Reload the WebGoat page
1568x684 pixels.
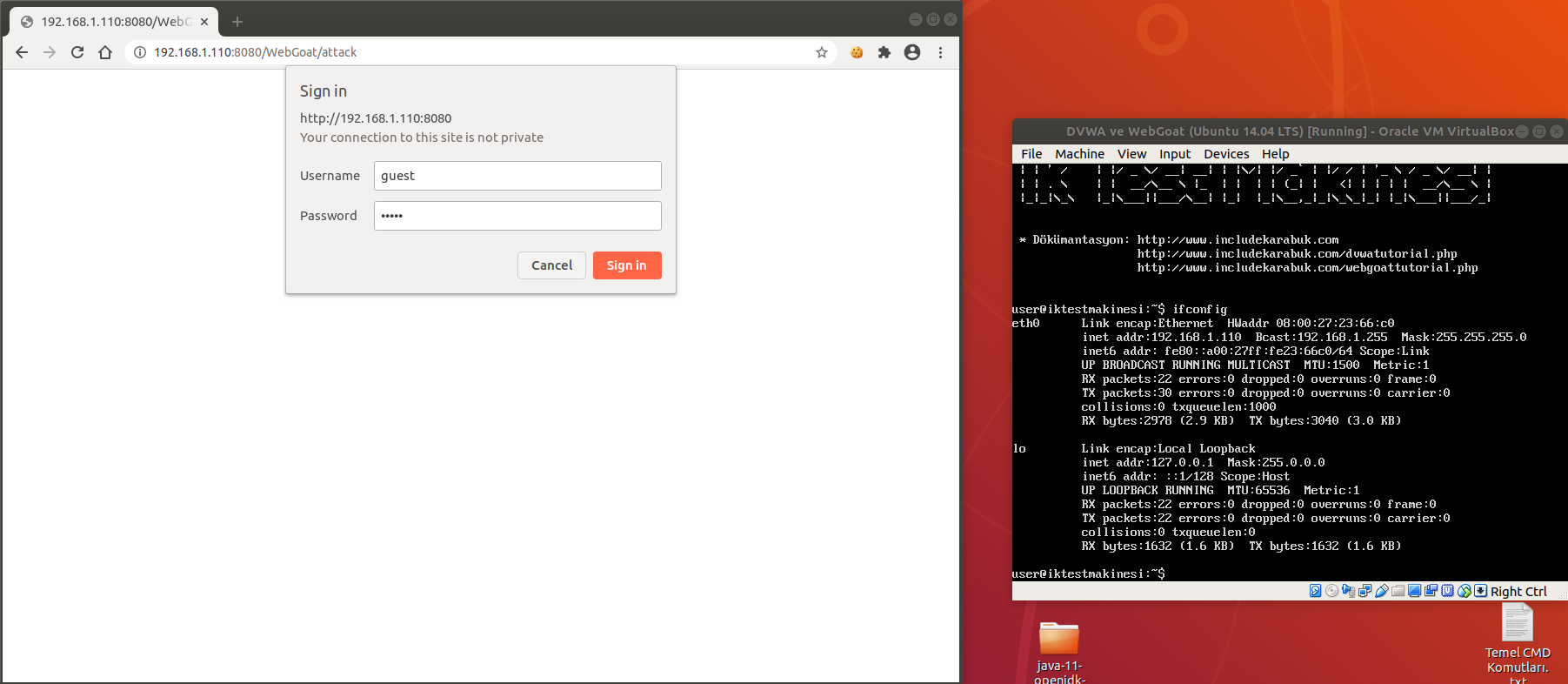click(77, 52)
